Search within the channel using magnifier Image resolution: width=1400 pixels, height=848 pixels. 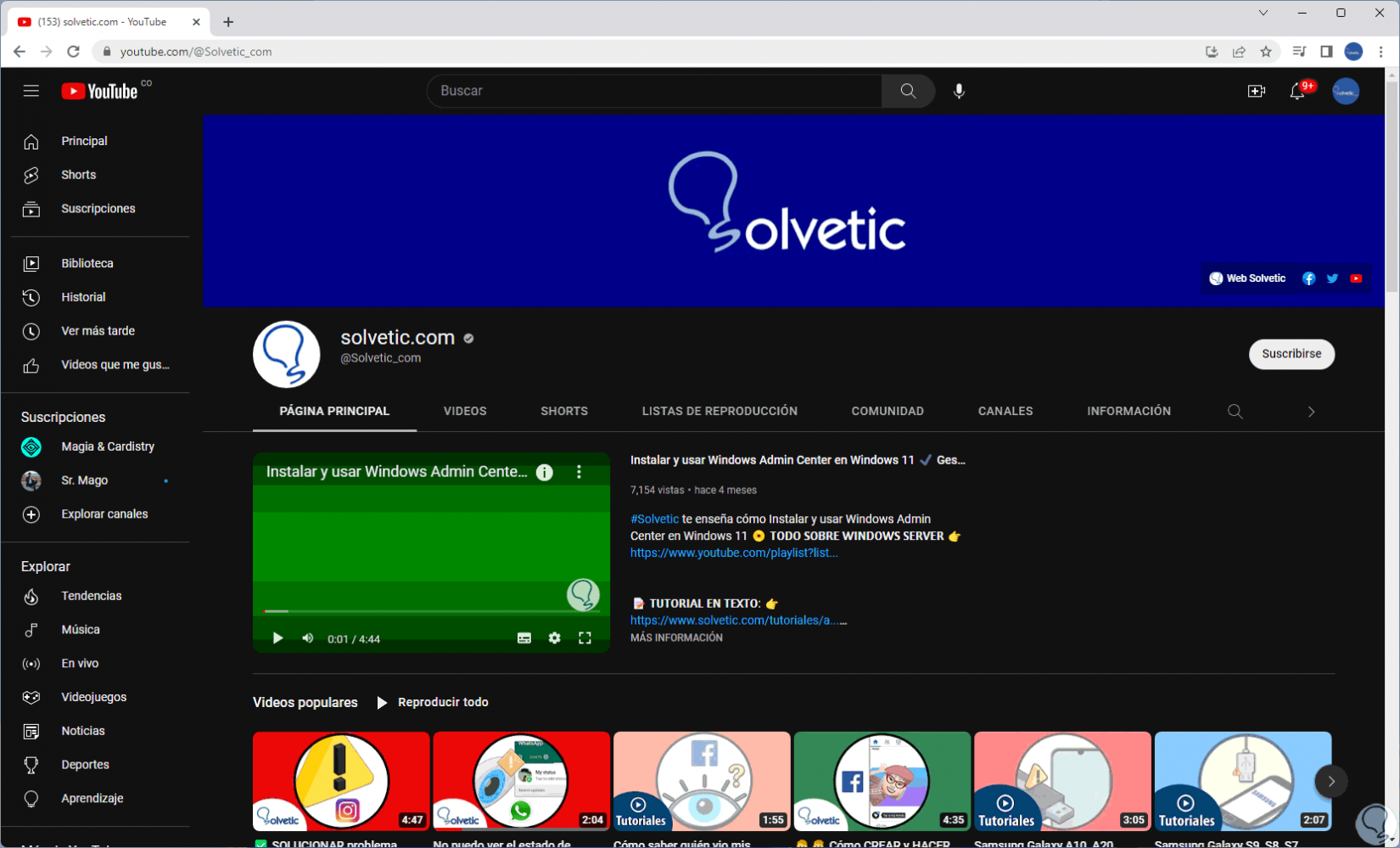1235,412
